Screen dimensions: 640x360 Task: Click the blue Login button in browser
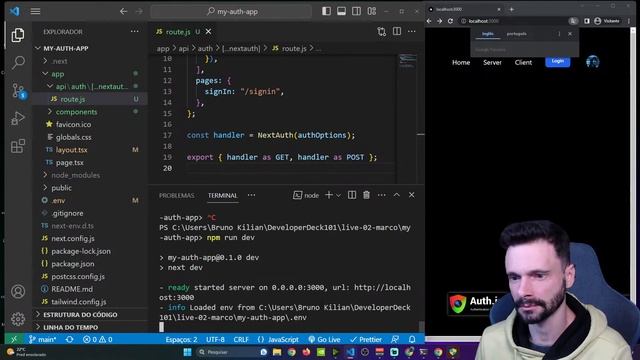[558, 62]
